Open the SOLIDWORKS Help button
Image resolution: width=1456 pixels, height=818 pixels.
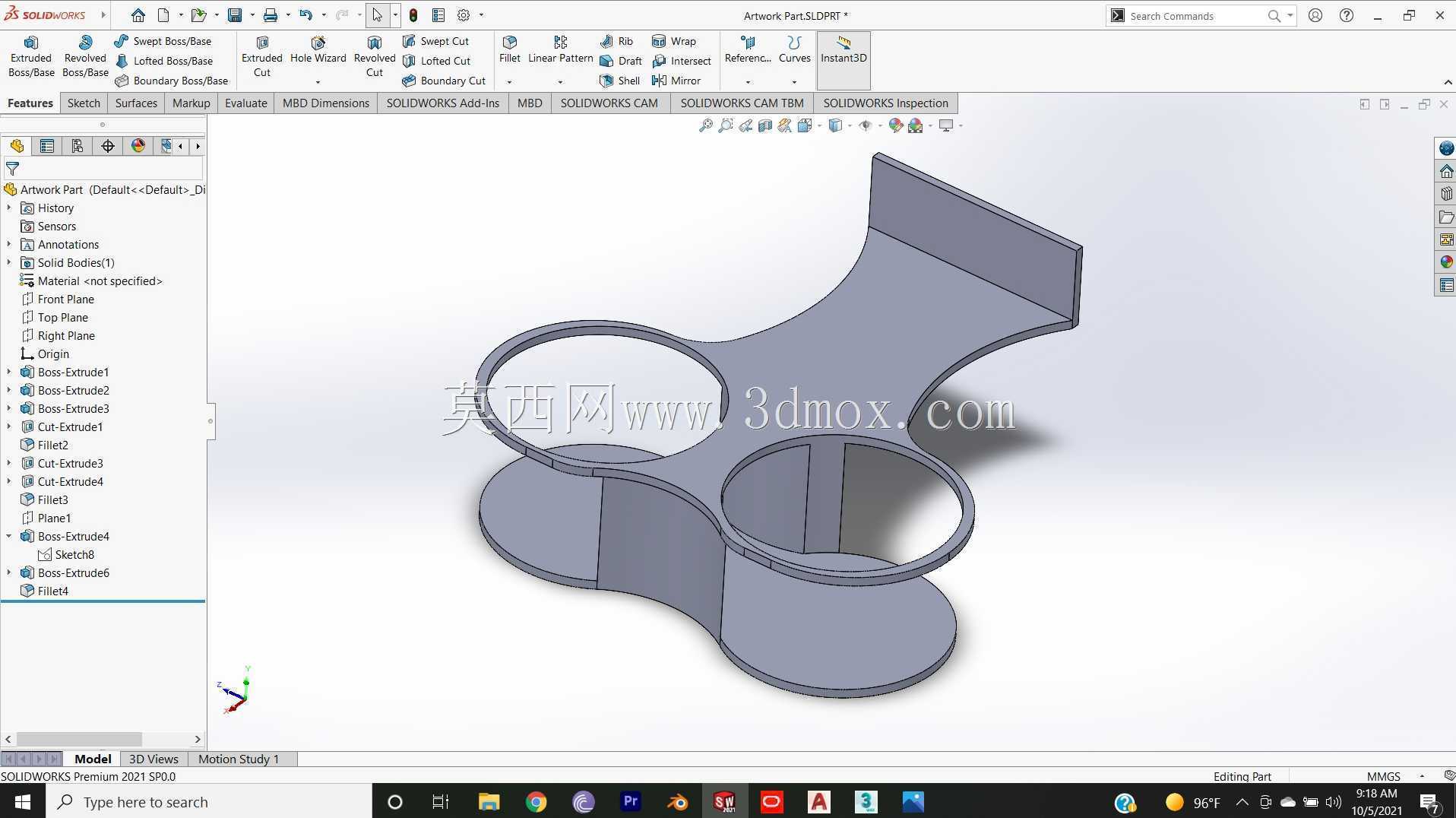coord(1347,15)
